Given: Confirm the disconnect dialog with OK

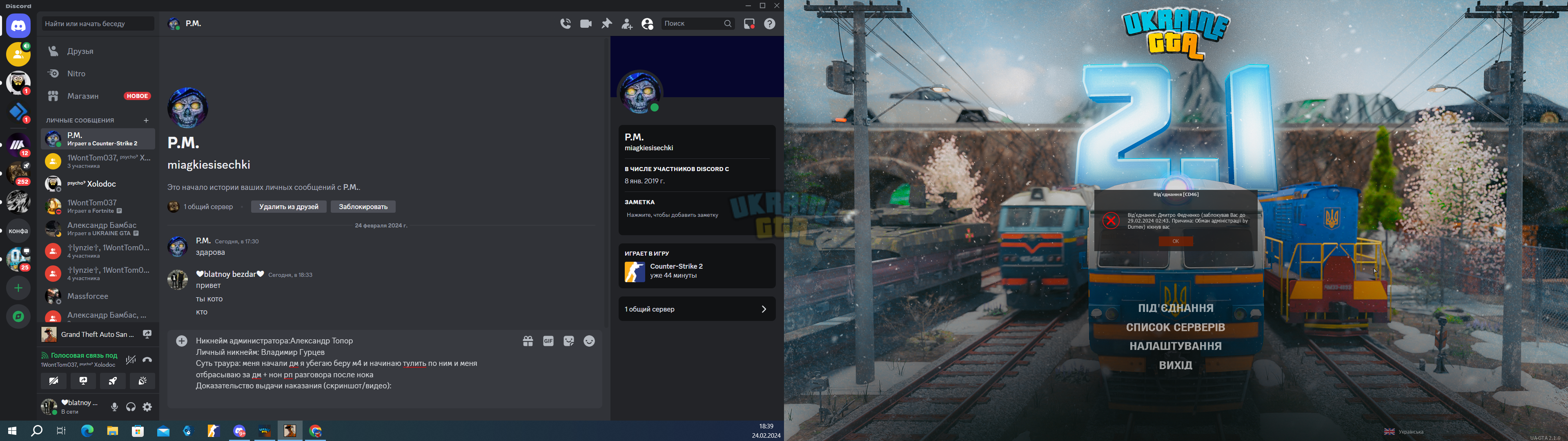Looking at the screenshot, I should click(1176, 241).
